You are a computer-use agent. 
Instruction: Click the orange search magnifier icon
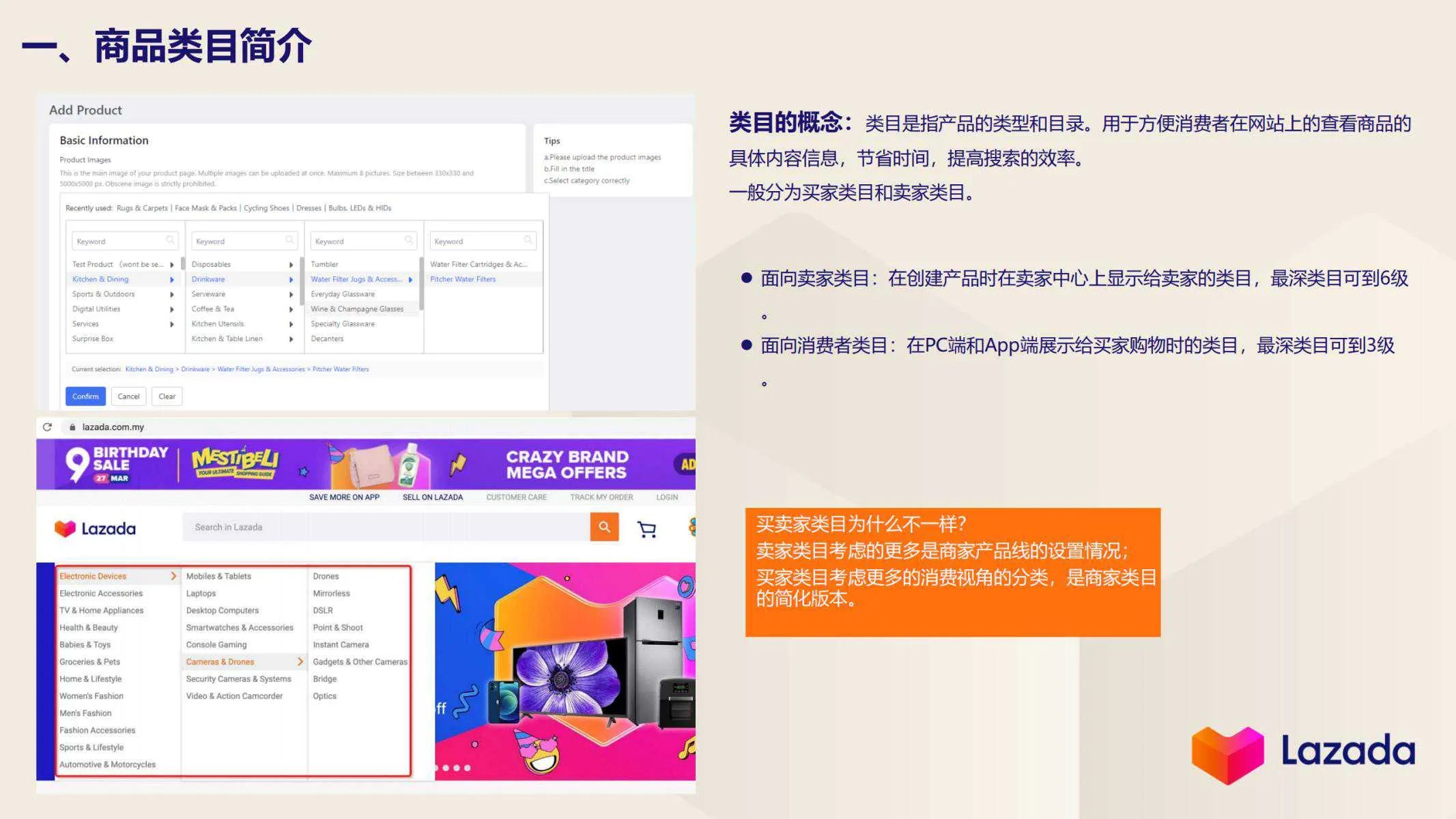pos(603,527)
